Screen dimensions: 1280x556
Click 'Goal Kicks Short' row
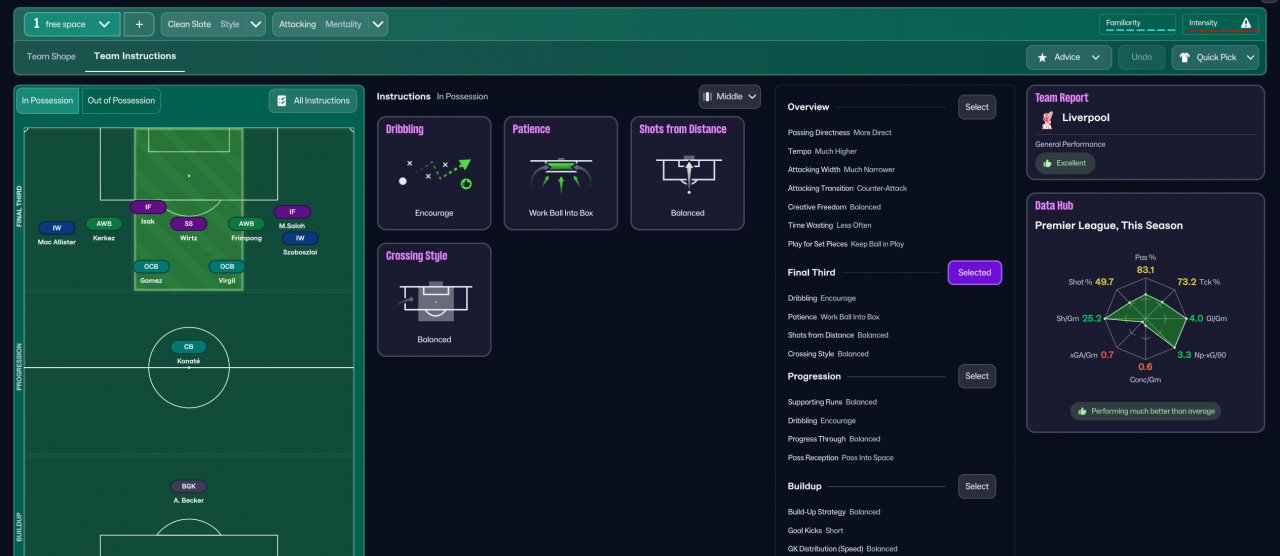(815, 530)
